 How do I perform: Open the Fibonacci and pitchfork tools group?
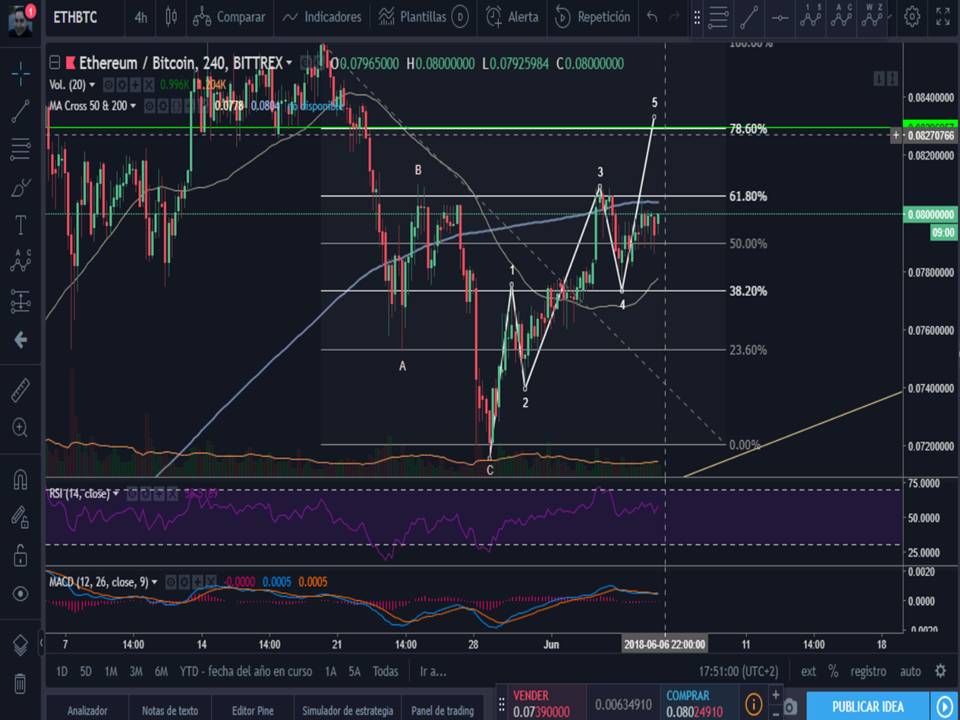(20, 149)
